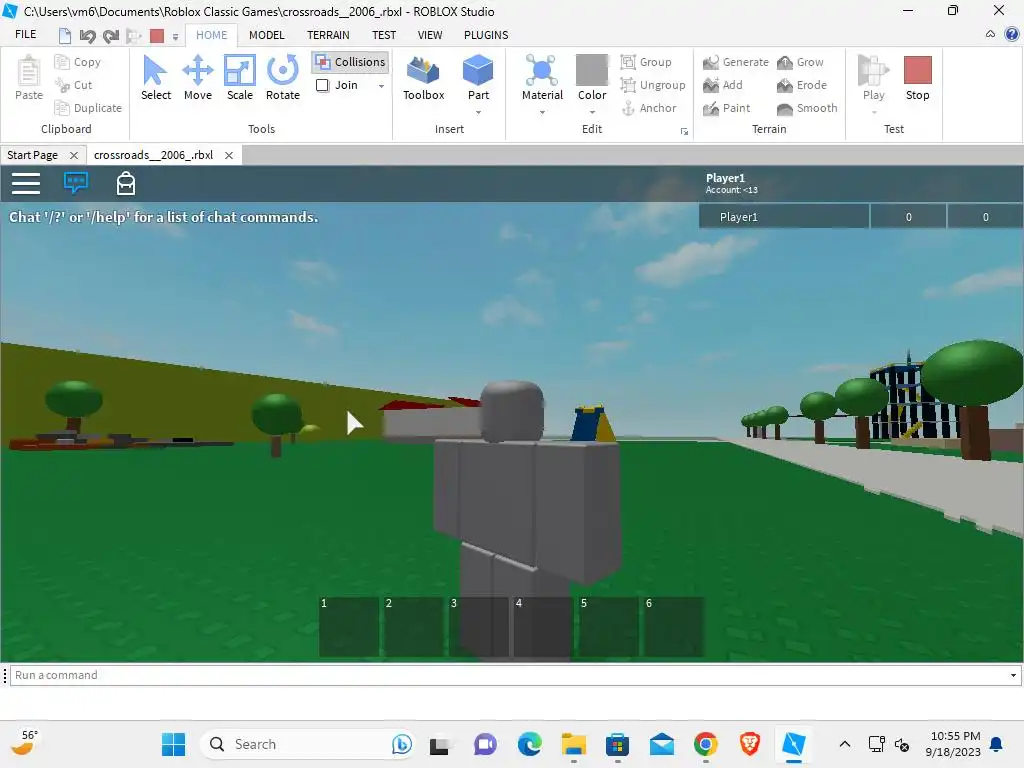
Task: Expand the Part dropdown arrow
Action: coord(478,112)
